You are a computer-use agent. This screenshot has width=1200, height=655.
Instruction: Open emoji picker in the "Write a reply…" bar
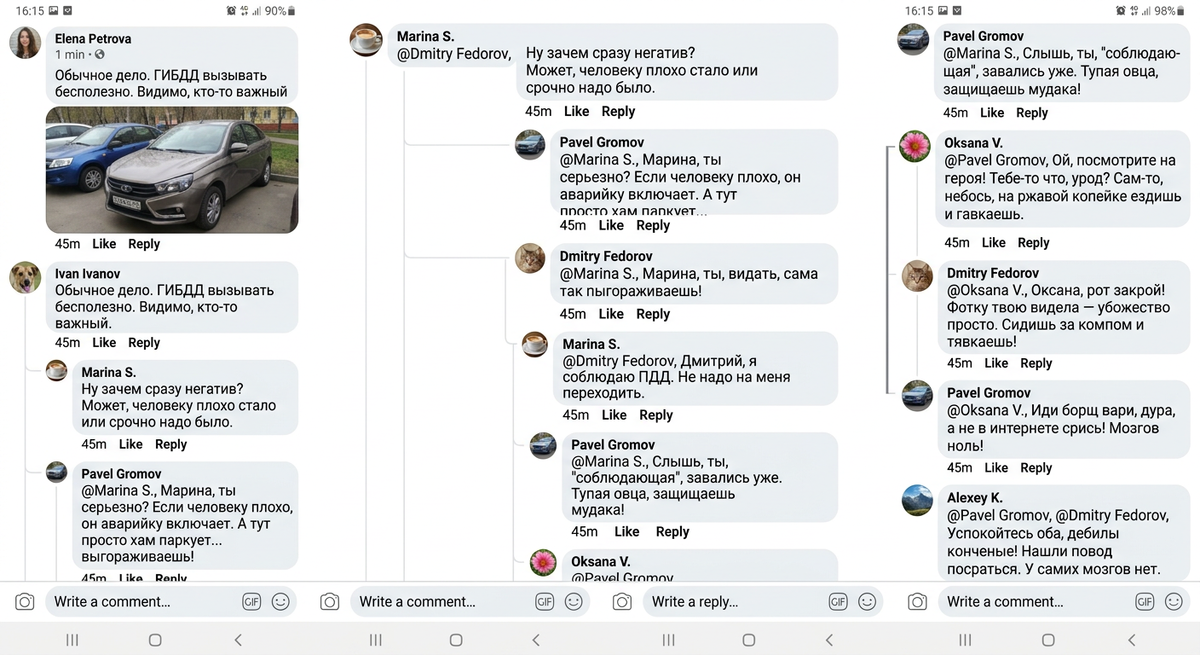coord(867,602)
